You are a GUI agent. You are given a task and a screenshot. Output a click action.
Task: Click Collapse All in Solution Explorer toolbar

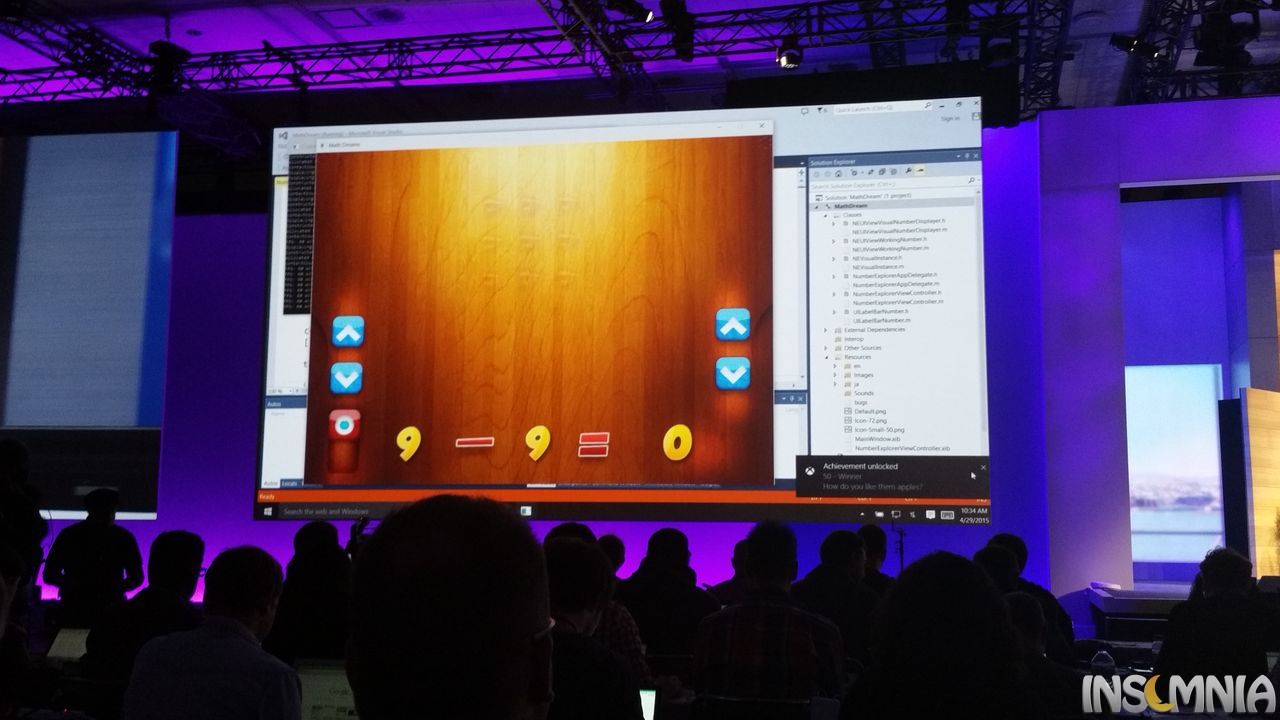click(882, 172)
